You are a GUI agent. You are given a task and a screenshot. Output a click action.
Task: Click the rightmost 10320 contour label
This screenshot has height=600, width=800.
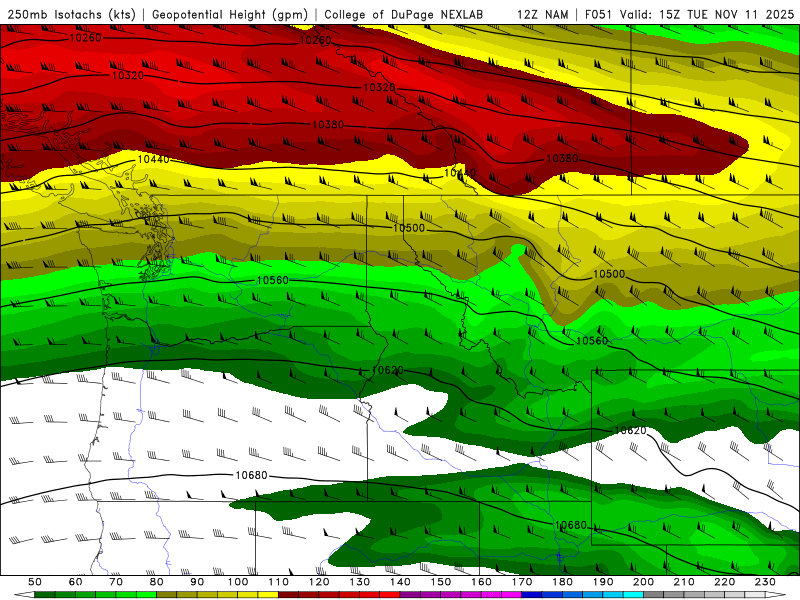[x=379, y=88]
